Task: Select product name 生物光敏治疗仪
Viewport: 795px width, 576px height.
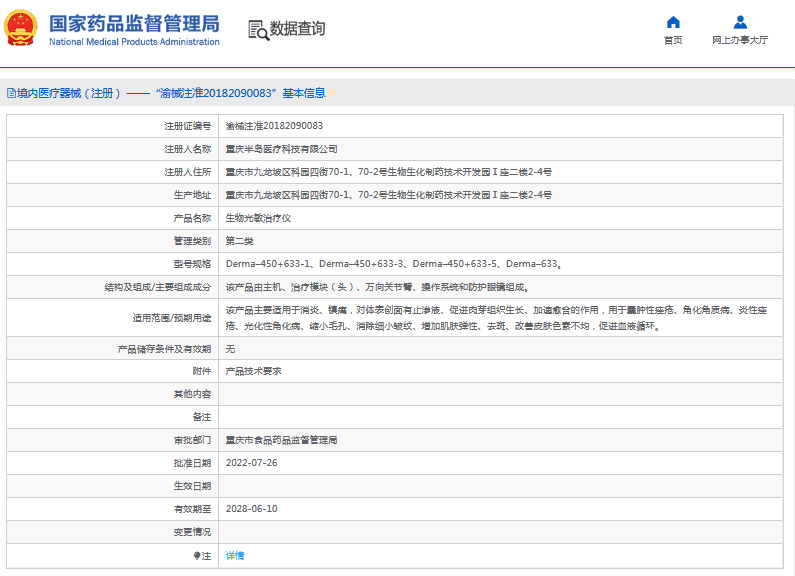Action: (x=258, y=218)
